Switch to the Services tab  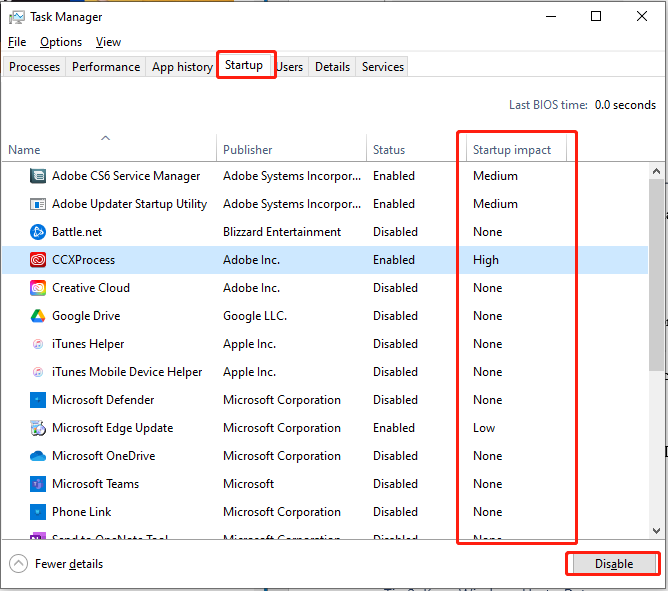click(383, 67)
